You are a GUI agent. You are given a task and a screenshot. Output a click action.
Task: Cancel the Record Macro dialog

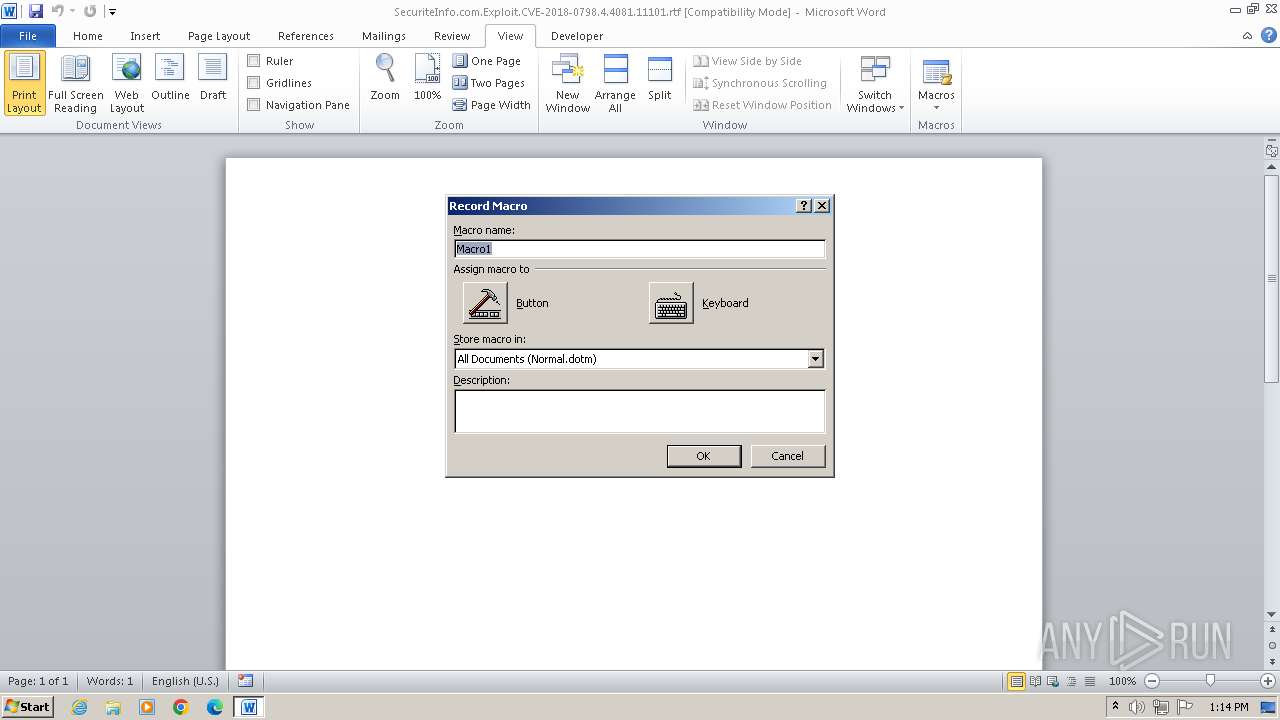coord(787,456)
